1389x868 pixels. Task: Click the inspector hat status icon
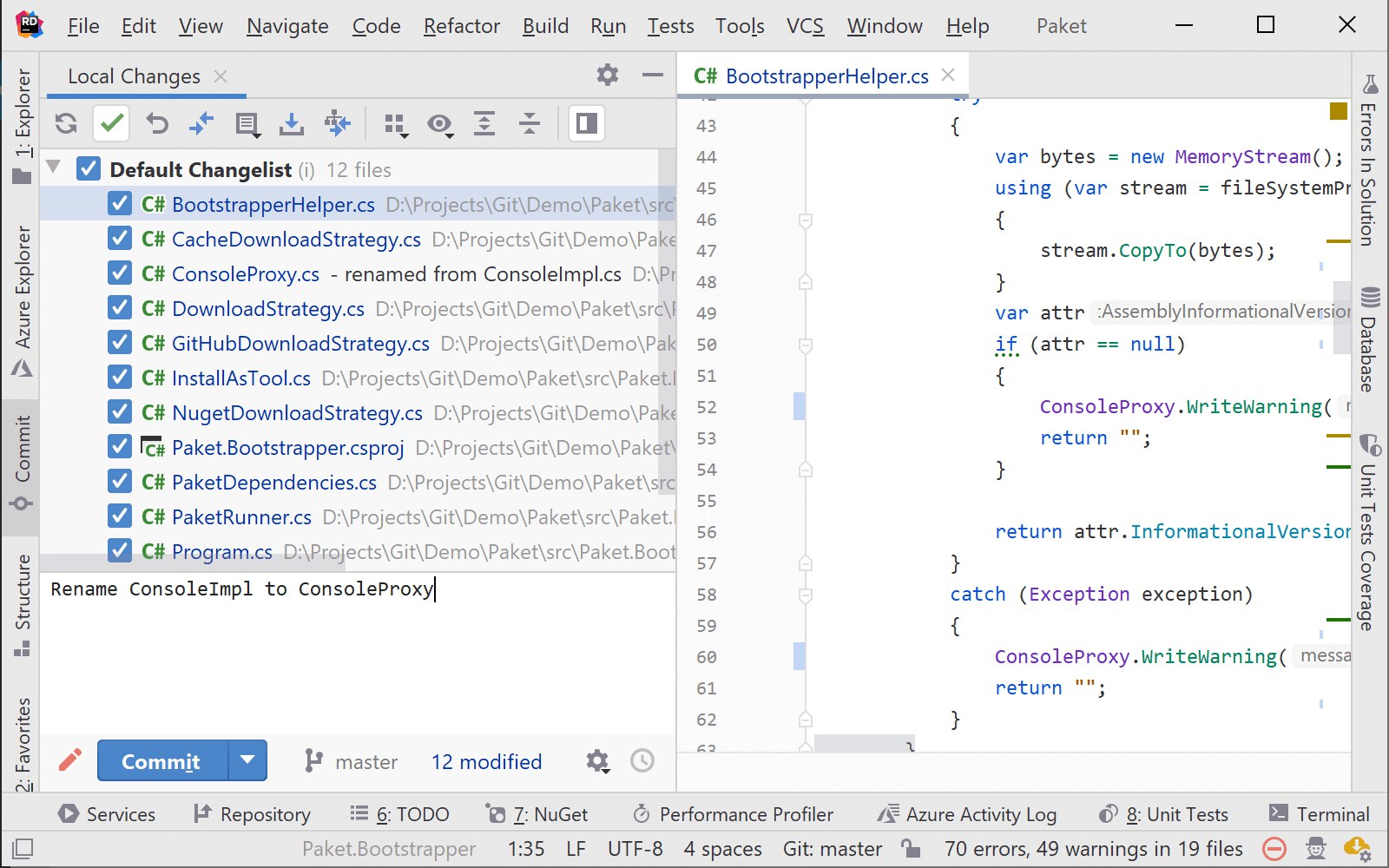pos(1316,848)
